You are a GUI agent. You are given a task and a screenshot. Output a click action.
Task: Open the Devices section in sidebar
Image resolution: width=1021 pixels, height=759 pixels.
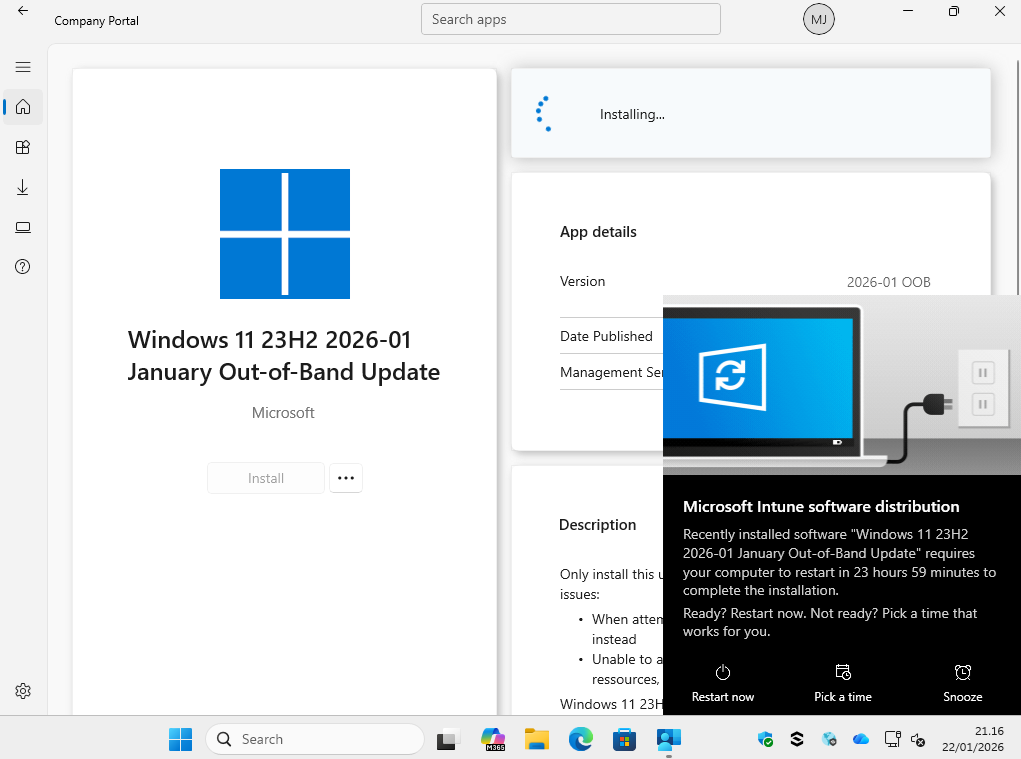[x=23, y=228]
